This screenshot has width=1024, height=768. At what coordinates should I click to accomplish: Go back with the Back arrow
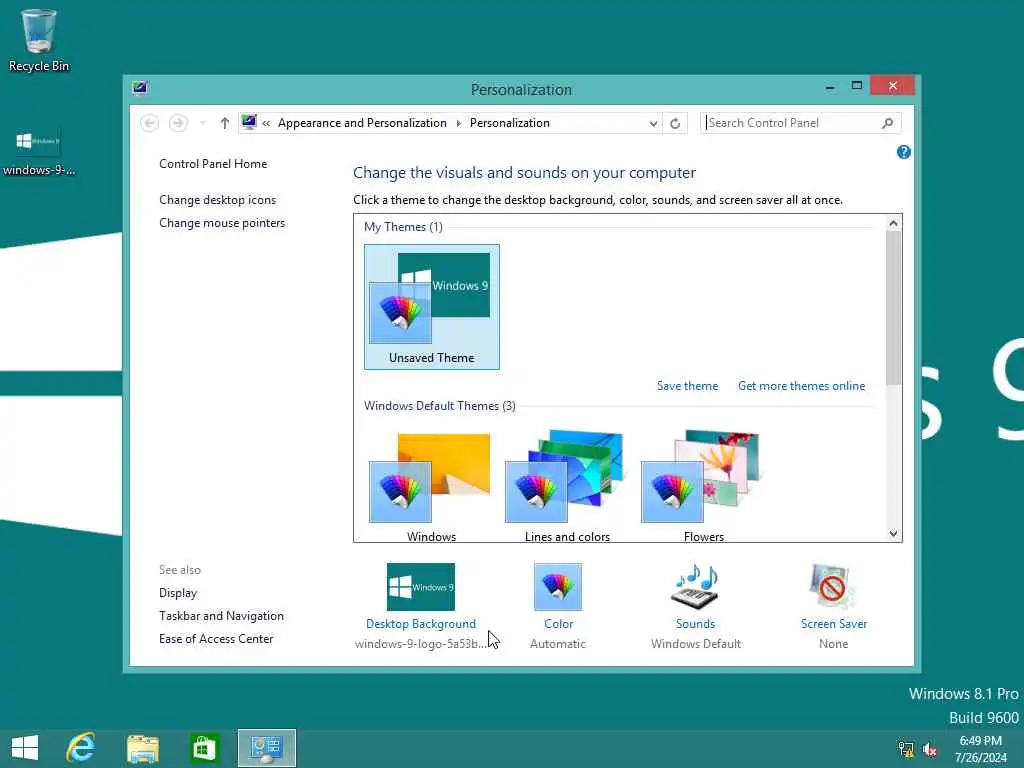tap(150, 123)
